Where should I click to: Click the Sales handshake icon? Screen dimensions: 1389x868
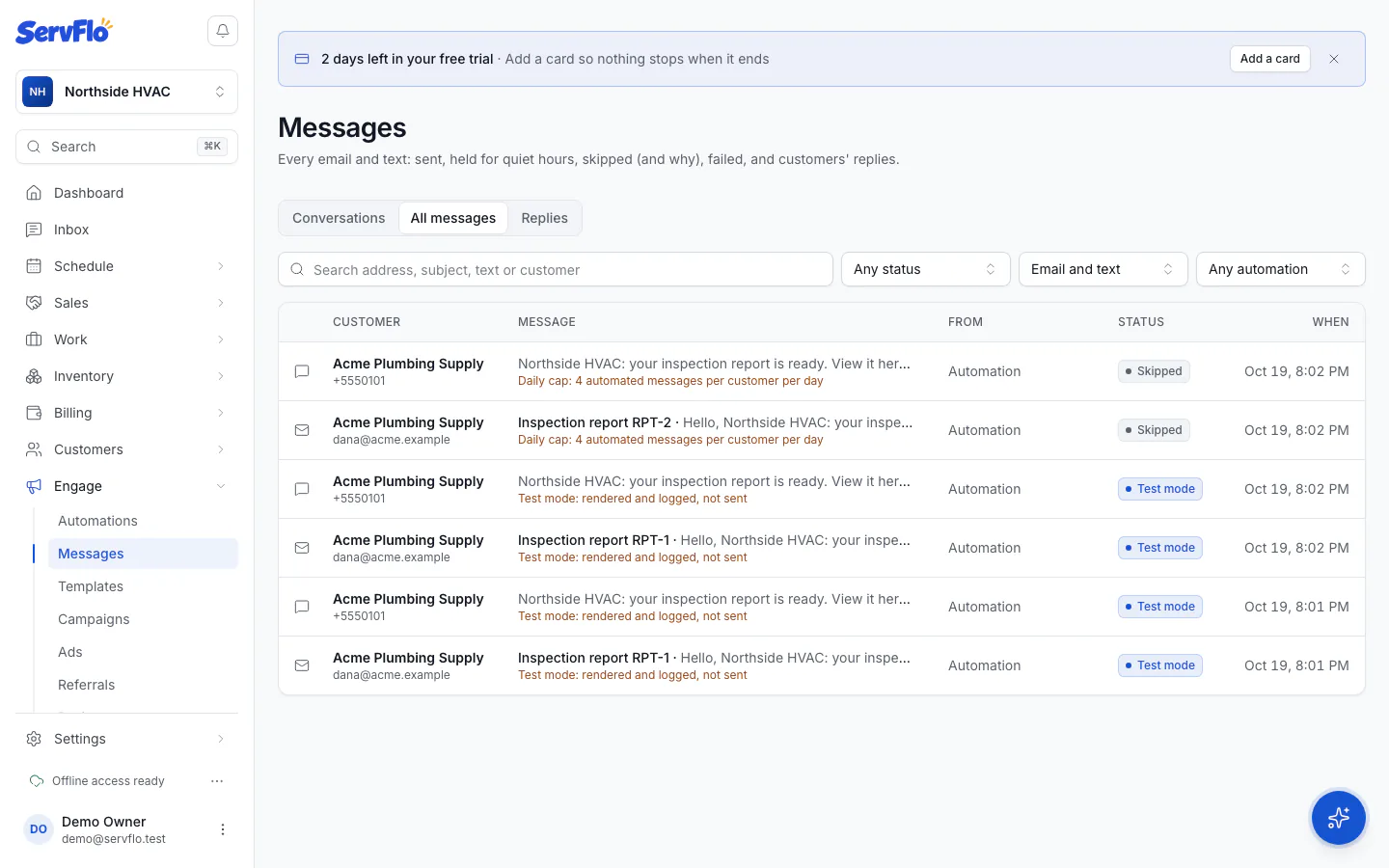[x=34, y=303]
